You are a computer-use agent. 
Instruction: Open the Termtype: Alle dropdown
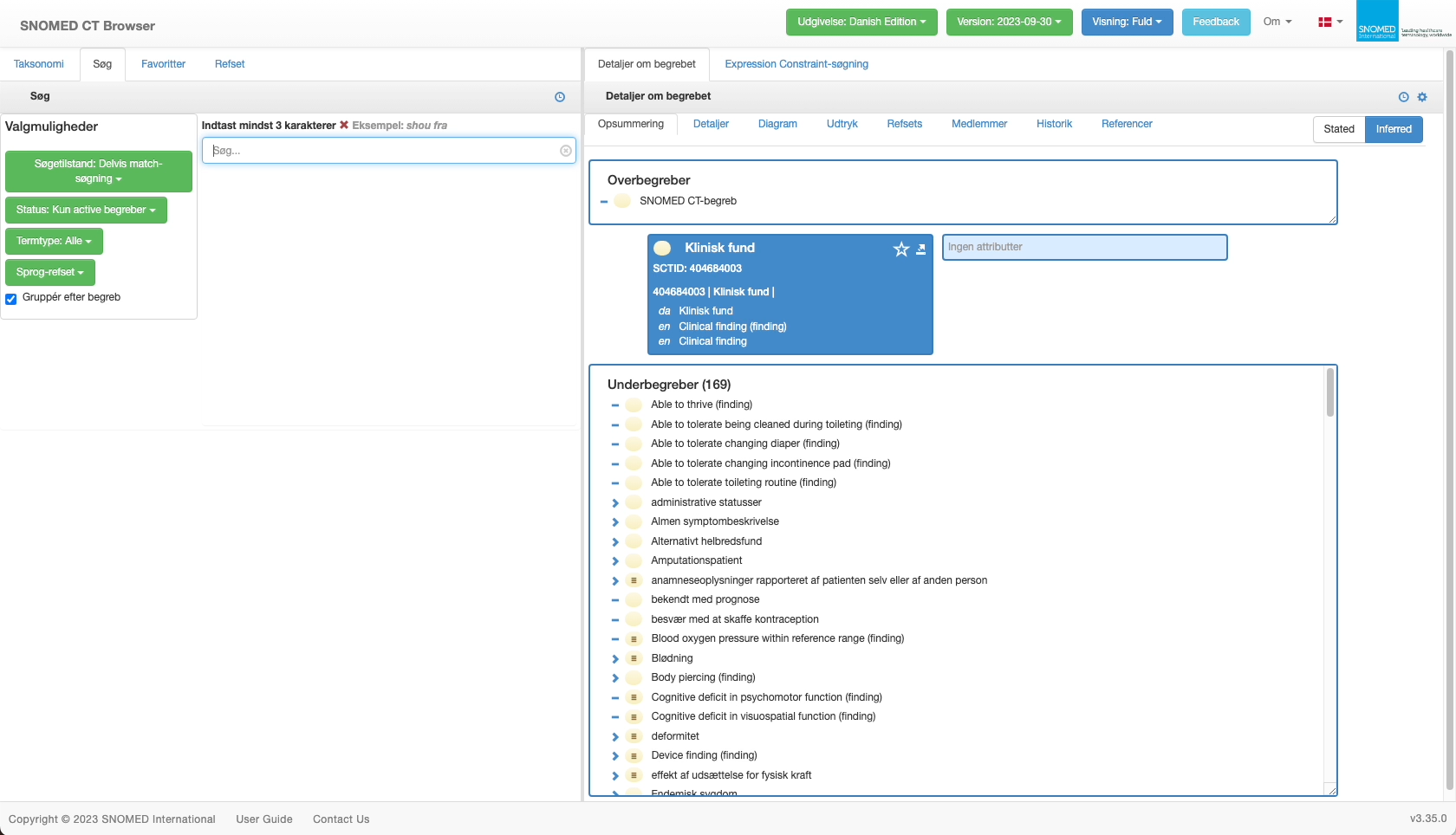coord(54,241)
